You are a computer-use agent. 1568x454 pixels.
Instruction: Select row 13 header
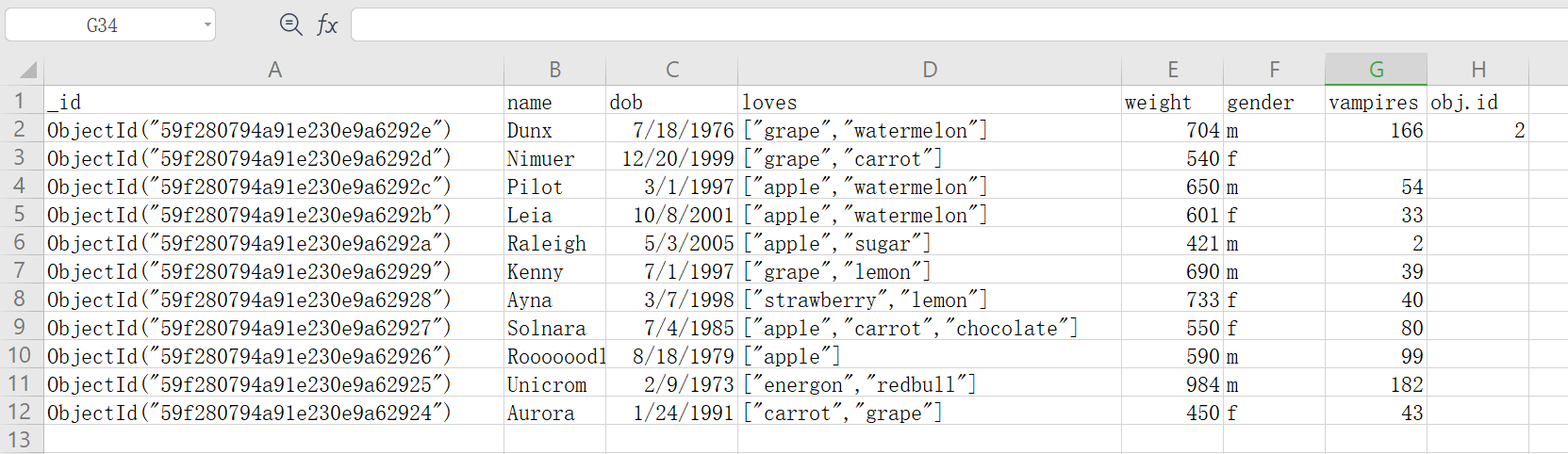tap(20, 440)
